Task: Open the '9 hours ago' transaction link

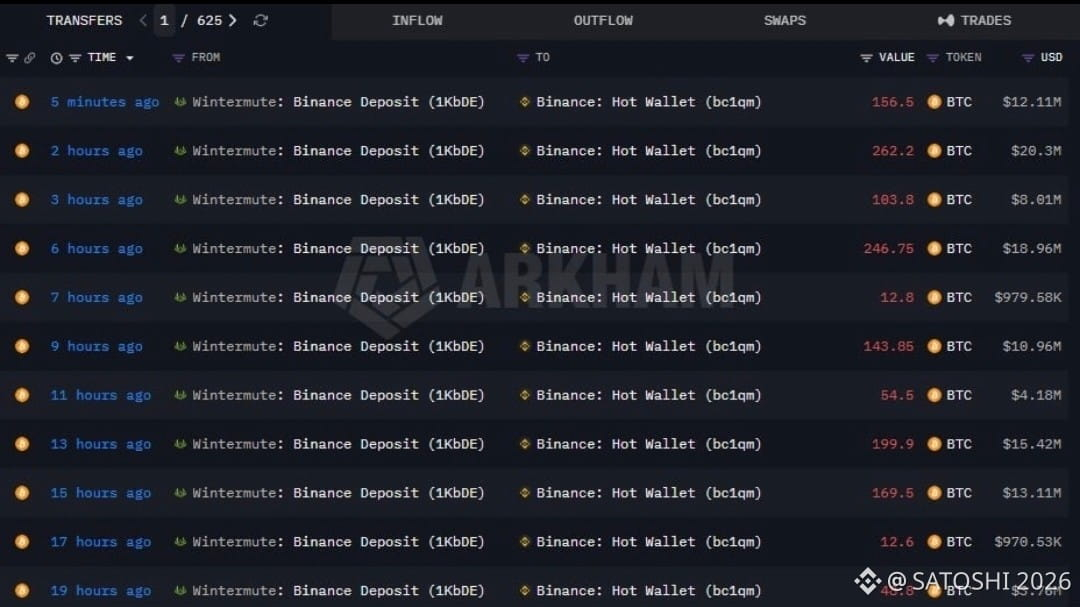Action: point(96,347)
